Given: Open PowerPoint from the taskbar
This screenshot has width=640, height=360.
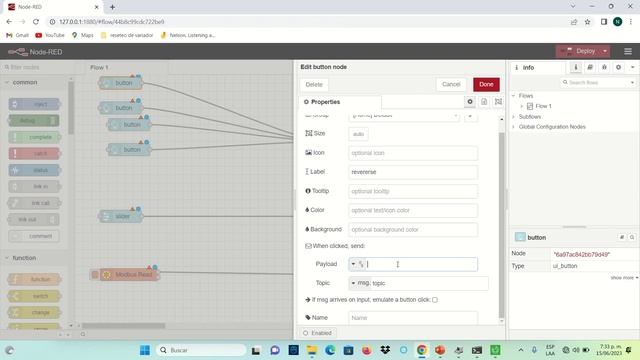Looking at the screenshot, I should 440,350.
